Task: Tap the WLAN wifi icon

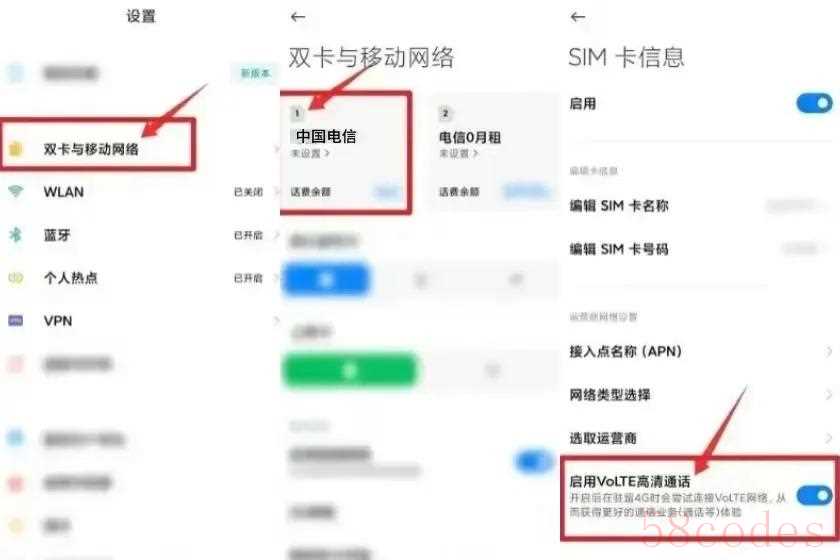Action: pyautogui.click(x=16, y=191)
